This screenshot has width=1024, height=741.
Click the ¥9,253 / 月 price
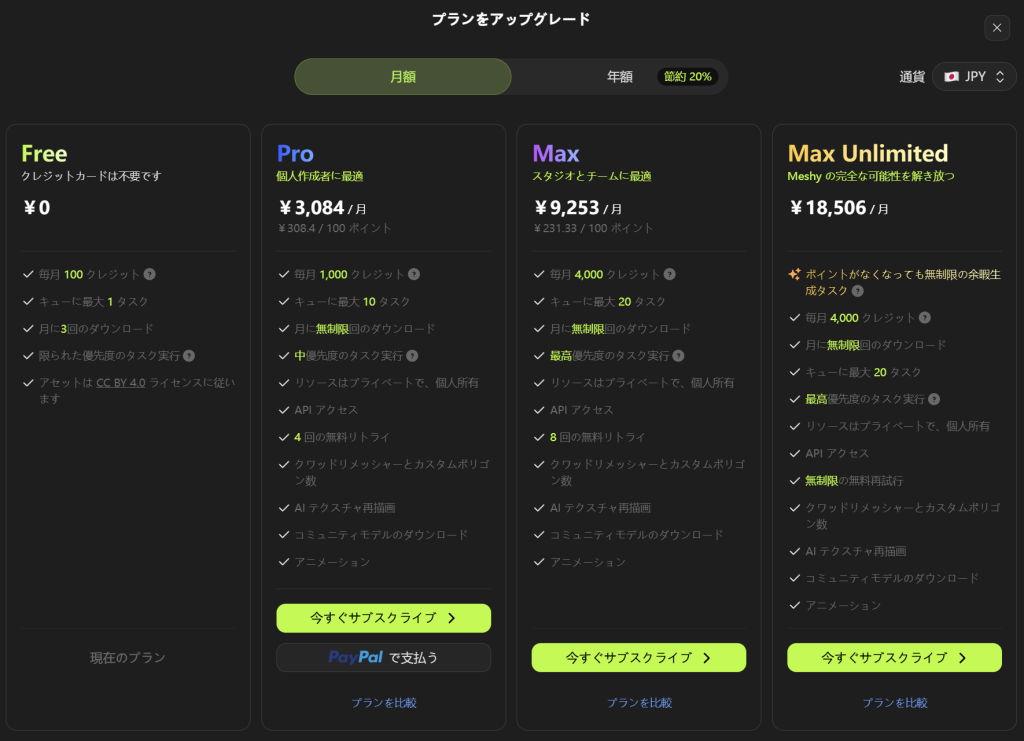click(x=577, y=208)
